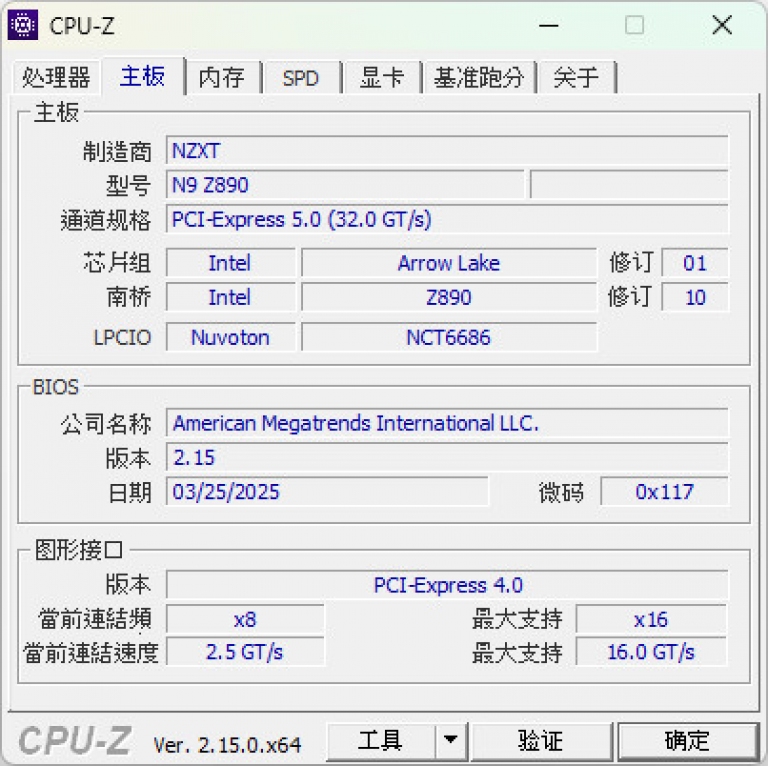Minimize the CPU-Z window
The width and height of the screenshot is (768, 766).
click(x=549, y=25)
